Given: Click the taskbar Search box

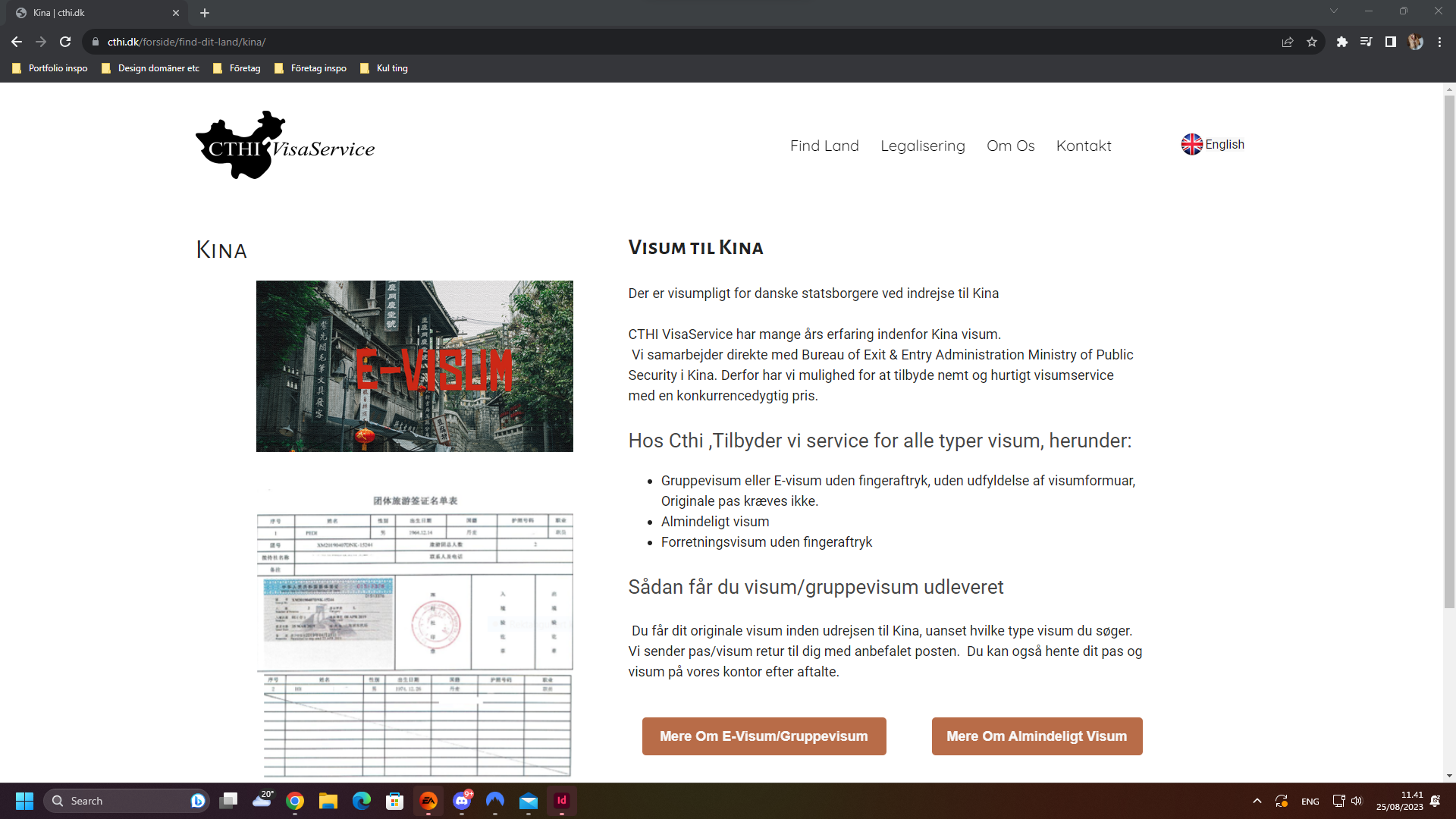Looking at the screenshot, I should pyautogui.click(x=126, y=801).
